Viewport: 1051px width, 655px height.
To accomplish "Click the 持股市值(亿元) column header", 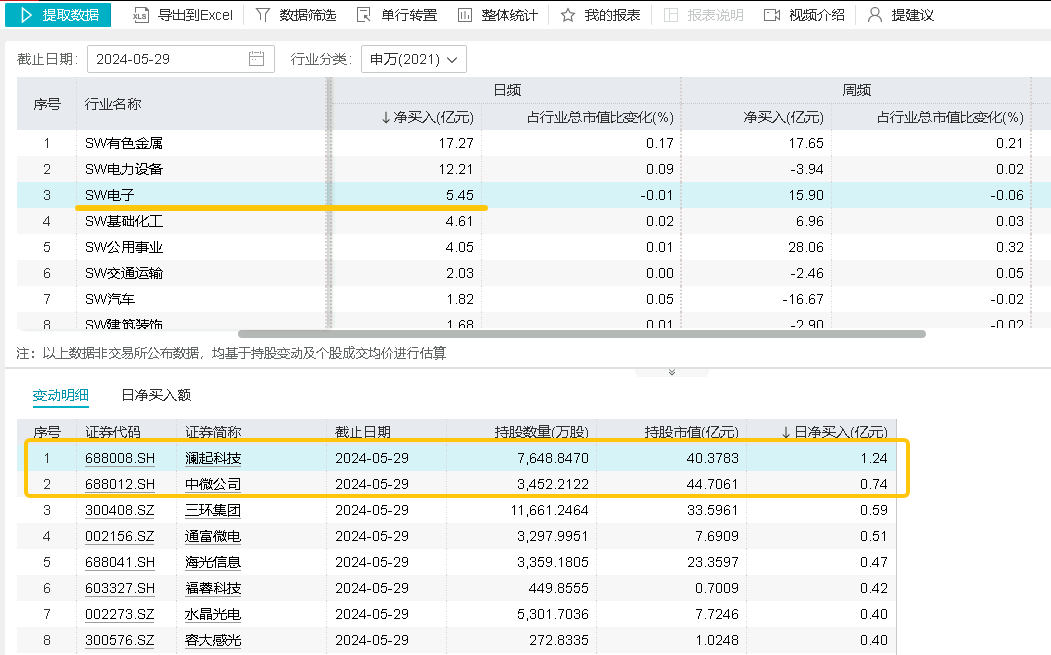I will 692,432.
